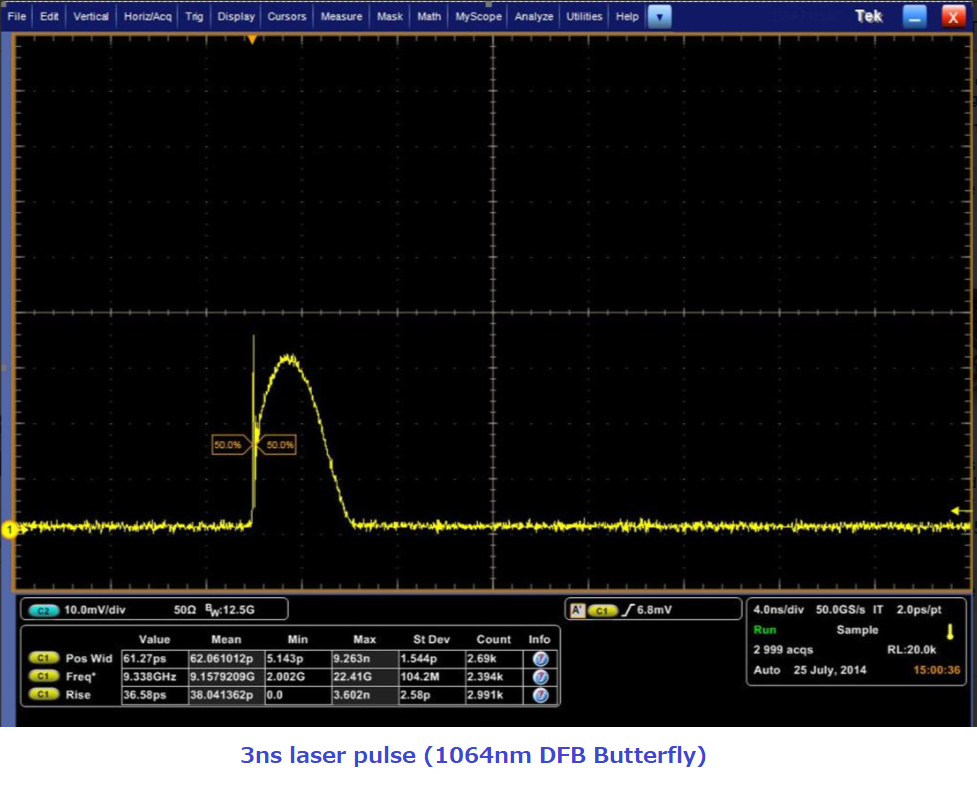Click the orange trigger position marker at top
Image resolution: width=977 pixels, height=788 pixels.
click(x=253, y=39)
